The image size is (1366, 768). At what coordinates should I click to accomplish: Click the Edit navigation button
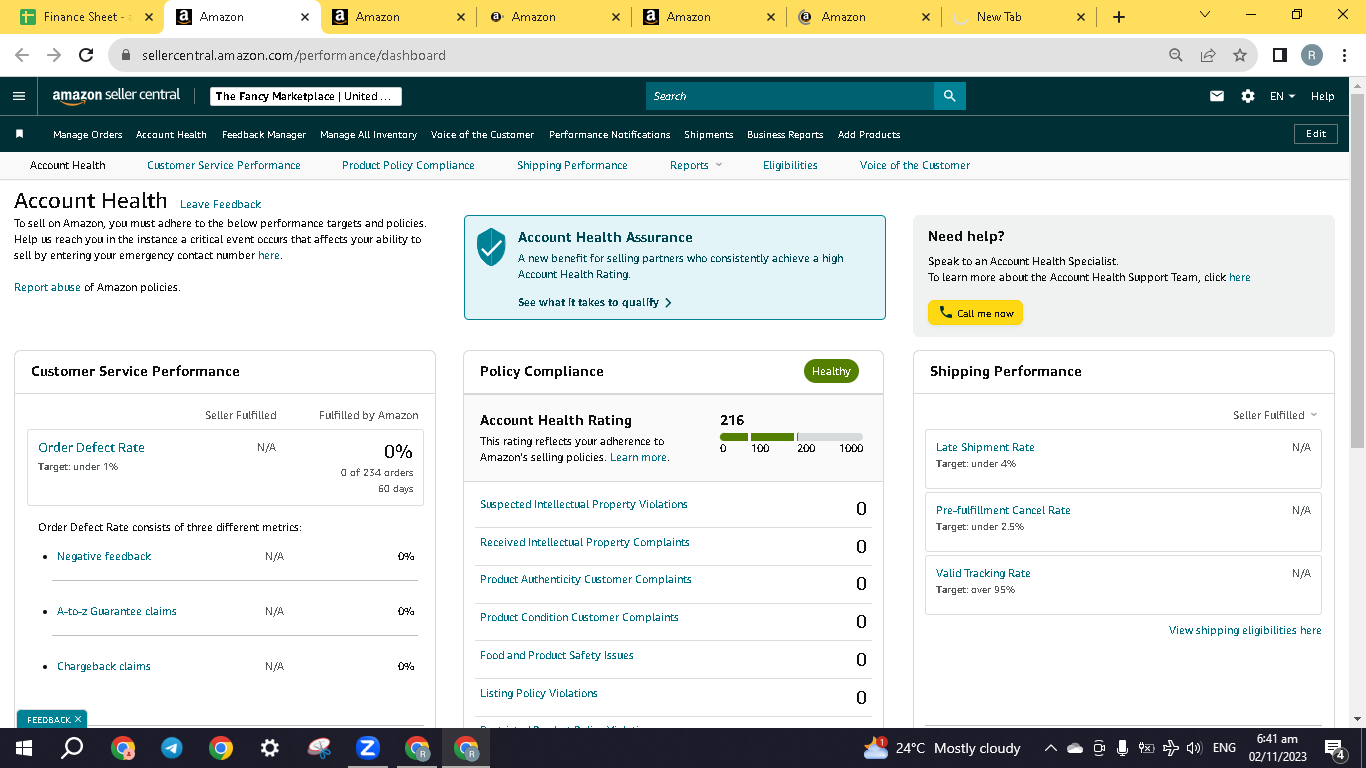click(x=1316, y=134)
